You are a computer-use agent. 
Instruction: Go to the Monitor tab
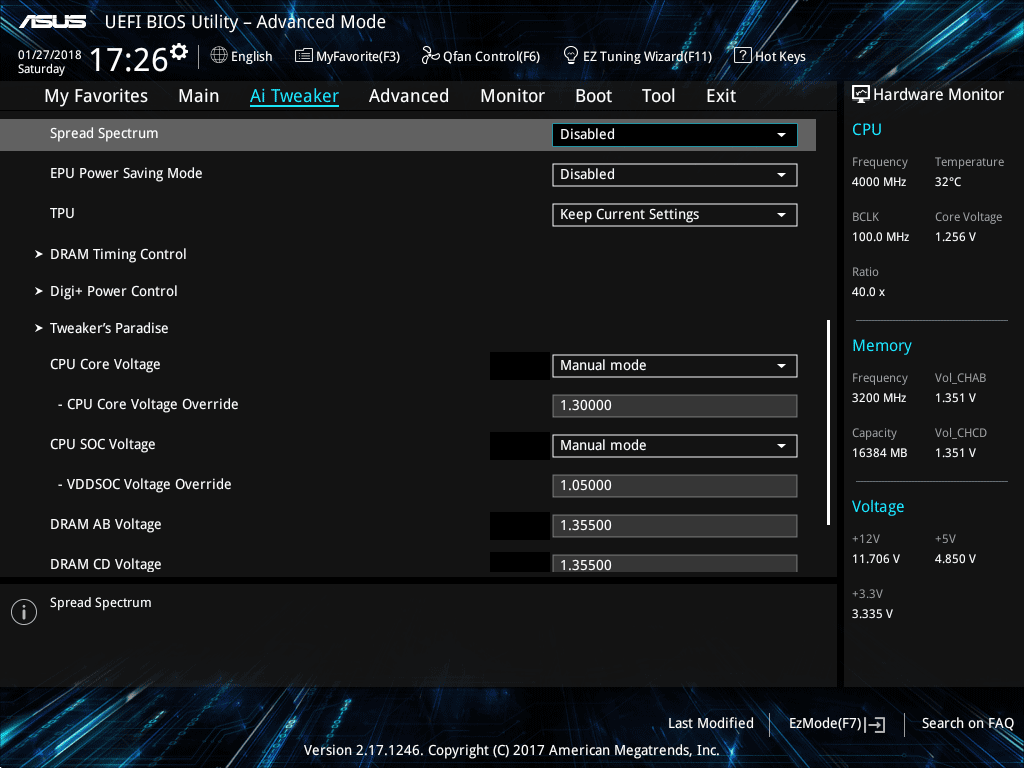coord(513,96)
